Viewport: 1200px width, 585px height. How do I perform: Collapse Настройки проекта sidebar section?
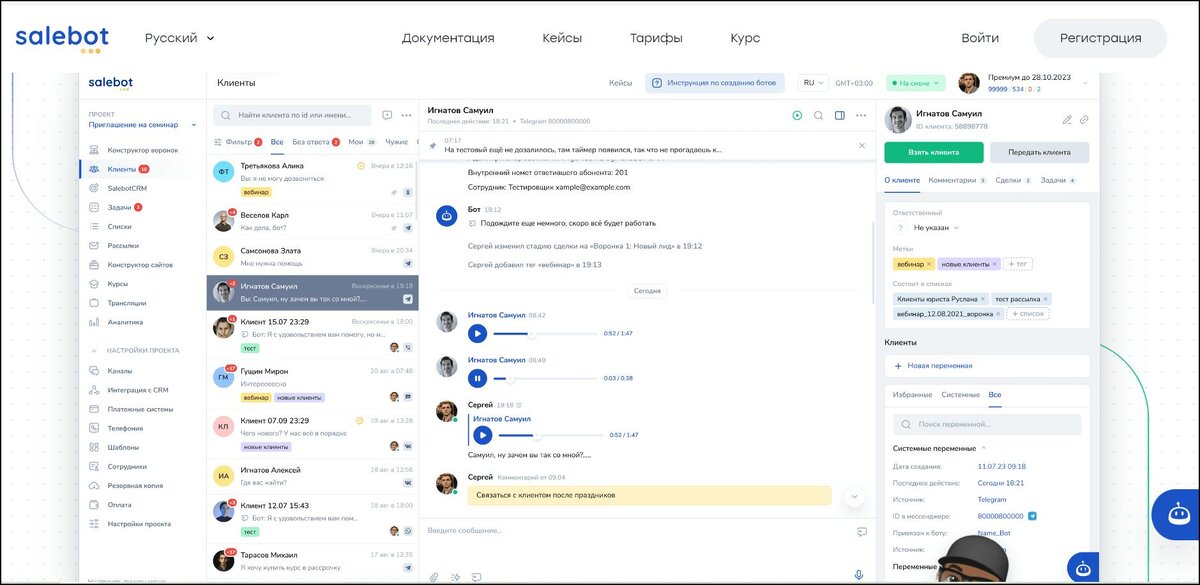point(137,351)
